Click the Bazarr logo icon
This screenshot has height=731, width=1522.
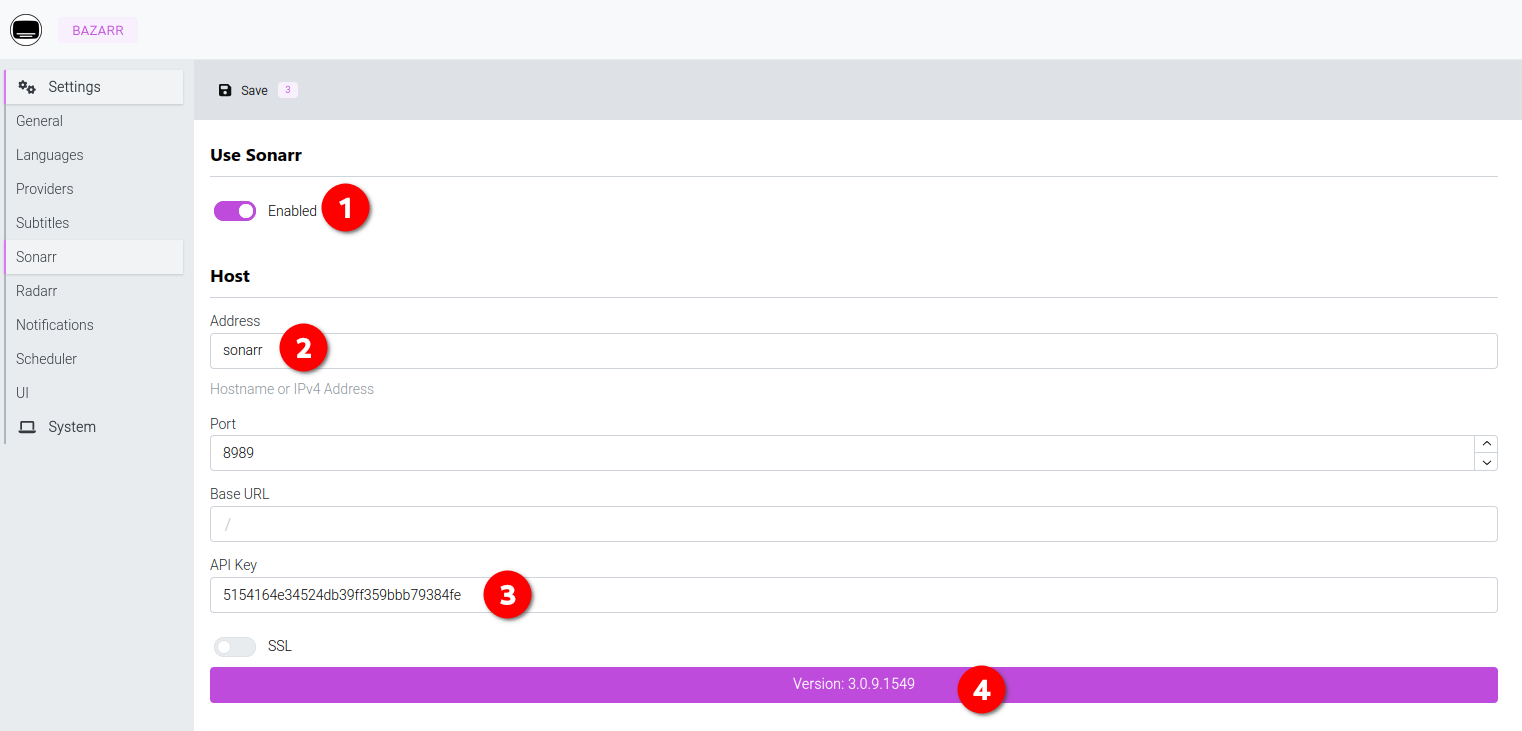pyautogui.click(x=26, y=30)
